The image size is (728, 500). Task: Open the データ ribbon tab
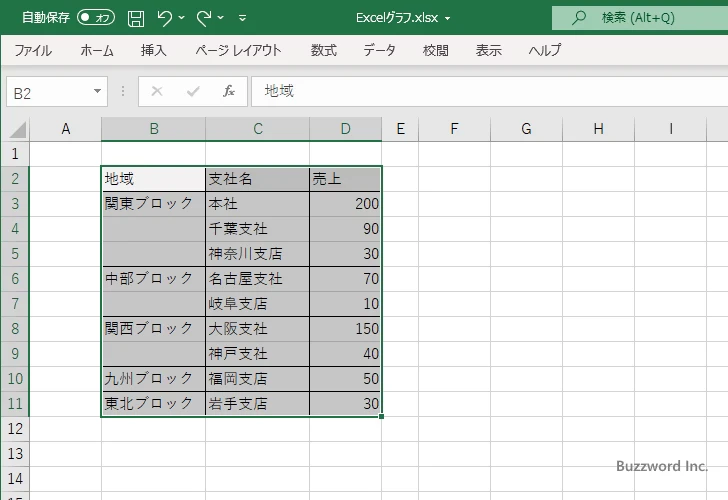coord(379,50)
